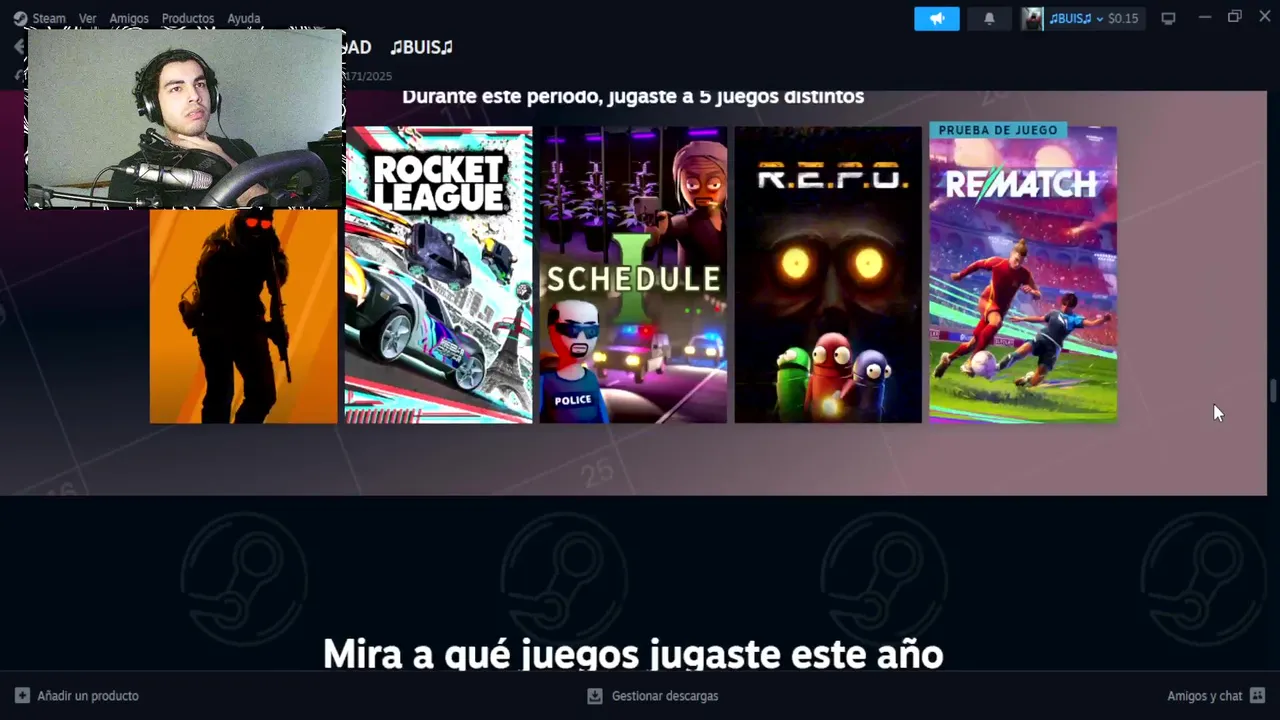Screen dimensions: 1280x720
Task: Click 'Añadir un producto' link
Action: coord(88,696)
